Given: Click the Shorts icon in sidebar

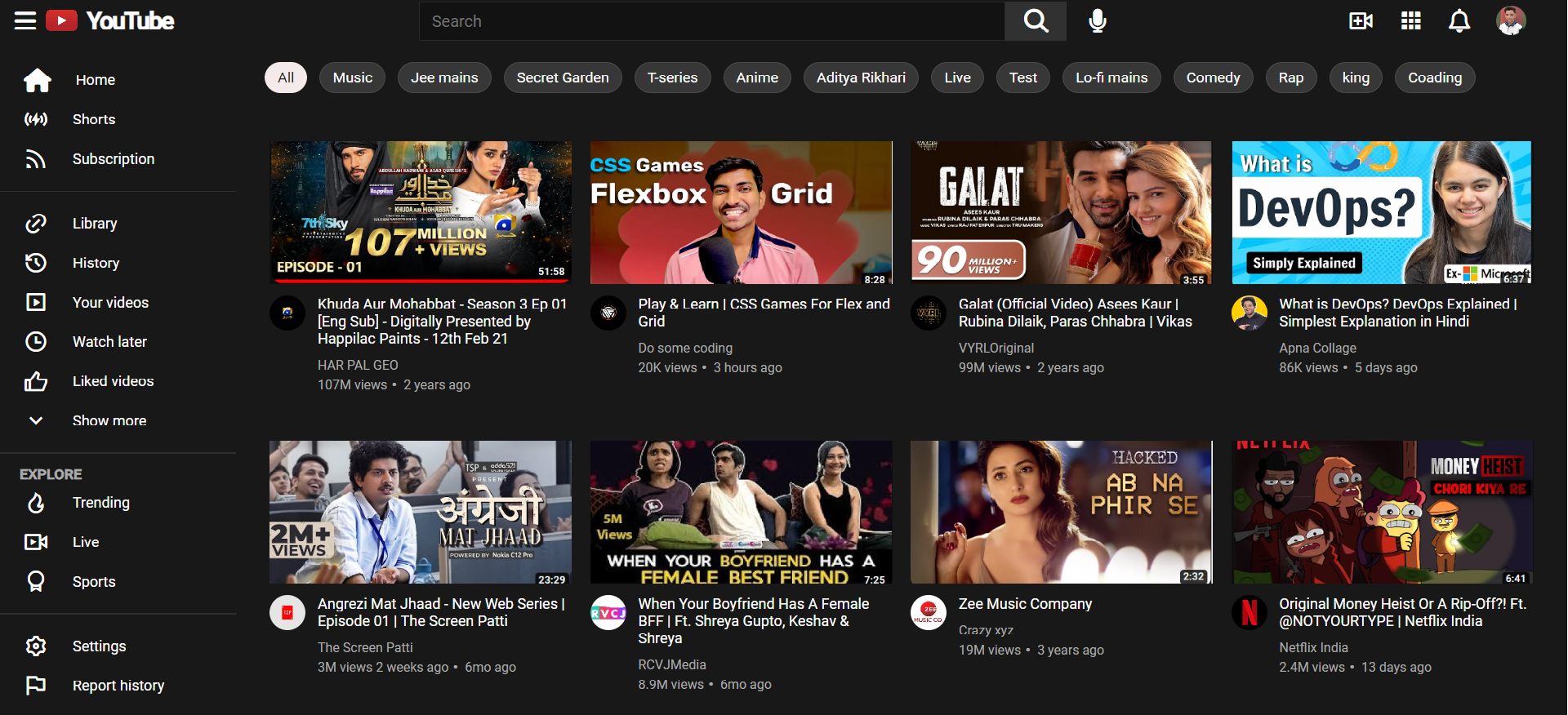Looking at the screenshot, I should [36, 119].
